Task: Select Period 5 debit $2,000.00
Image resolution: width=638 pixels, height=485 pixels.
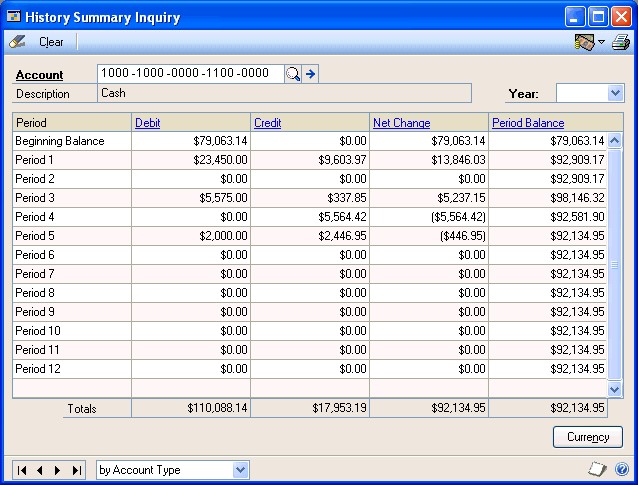Action: point(223,236)
